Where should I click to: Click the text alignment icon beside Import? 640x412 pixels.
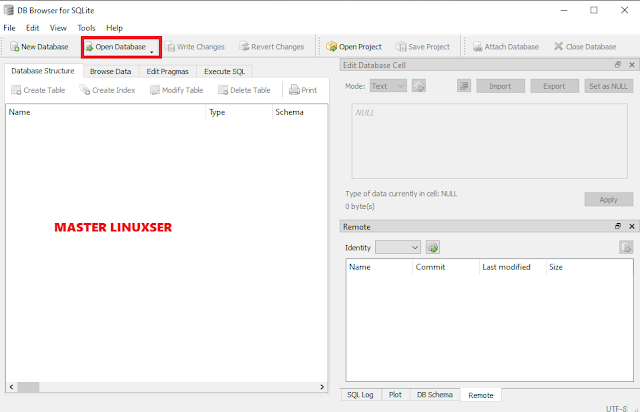coord(464,86)
